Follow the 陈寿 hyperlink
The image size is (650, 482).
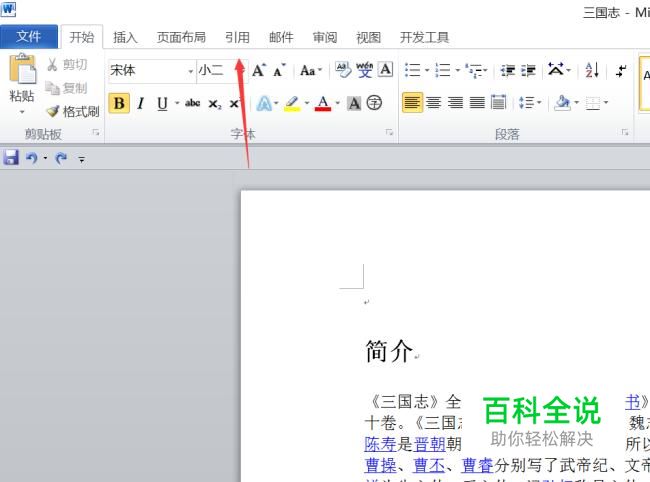point(380,444)
